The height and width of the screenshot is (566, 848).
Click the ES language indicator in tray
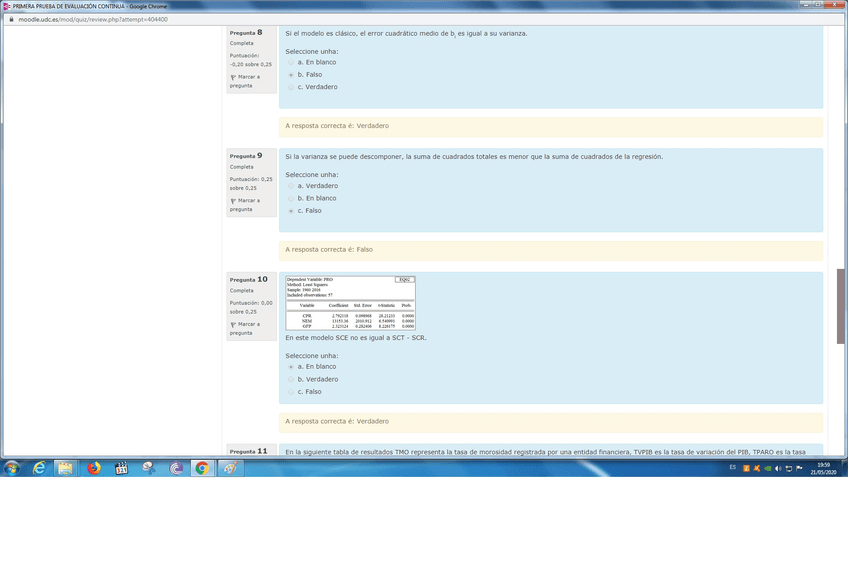tap(732, 467)
